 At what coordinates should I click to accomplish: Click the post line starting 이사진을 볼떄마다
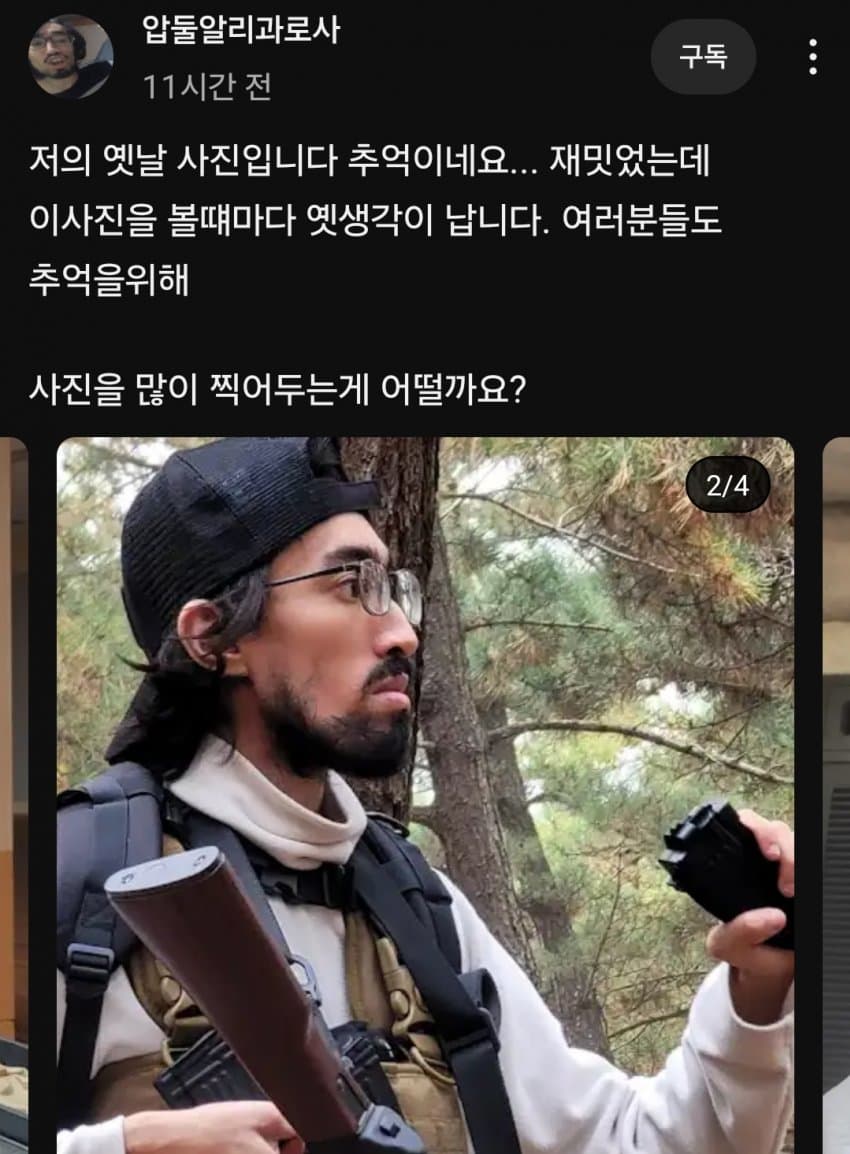point(375,219)
